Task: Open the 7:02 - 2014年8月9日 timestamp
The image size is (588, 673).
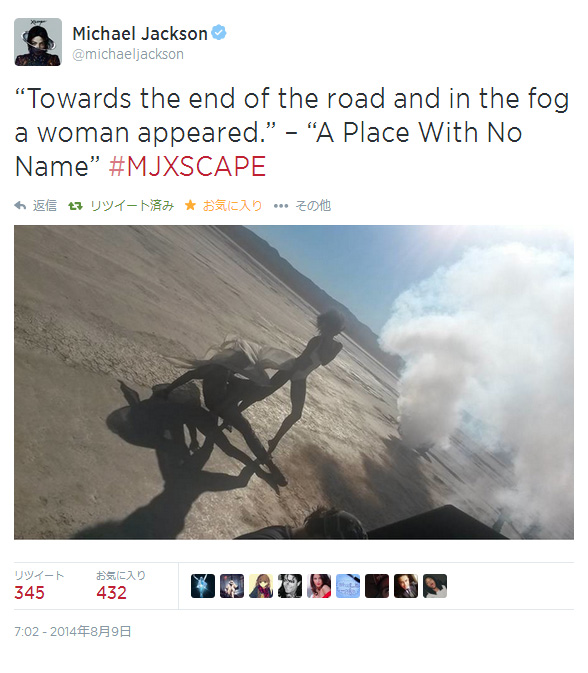Action: (73, 632)
